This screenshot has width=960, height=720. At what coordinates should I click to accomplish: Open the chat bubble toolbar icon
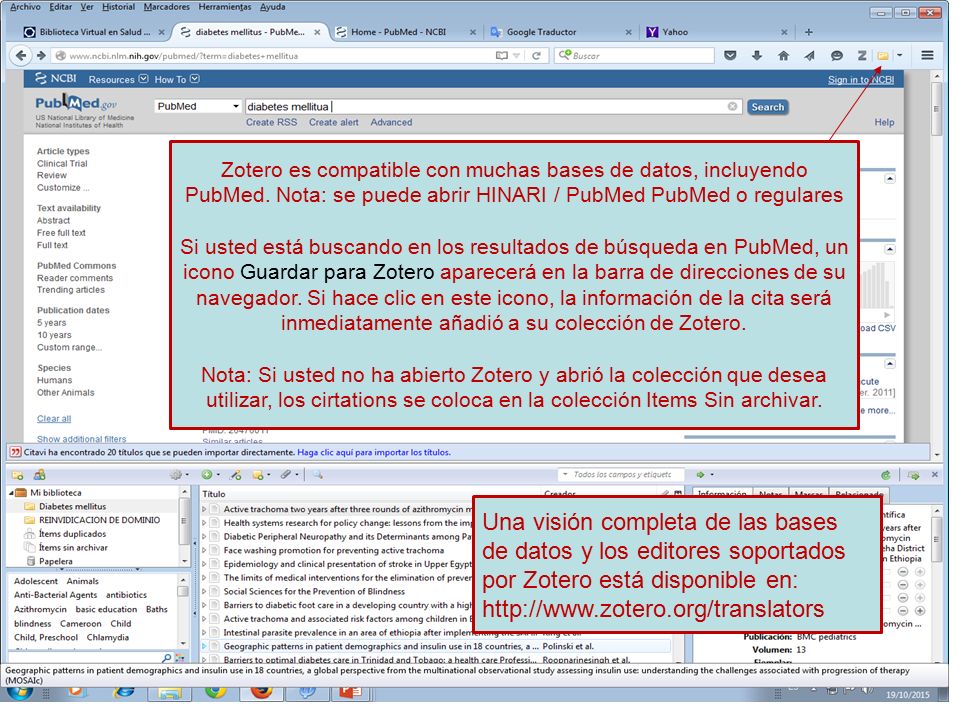click(836, 56)
